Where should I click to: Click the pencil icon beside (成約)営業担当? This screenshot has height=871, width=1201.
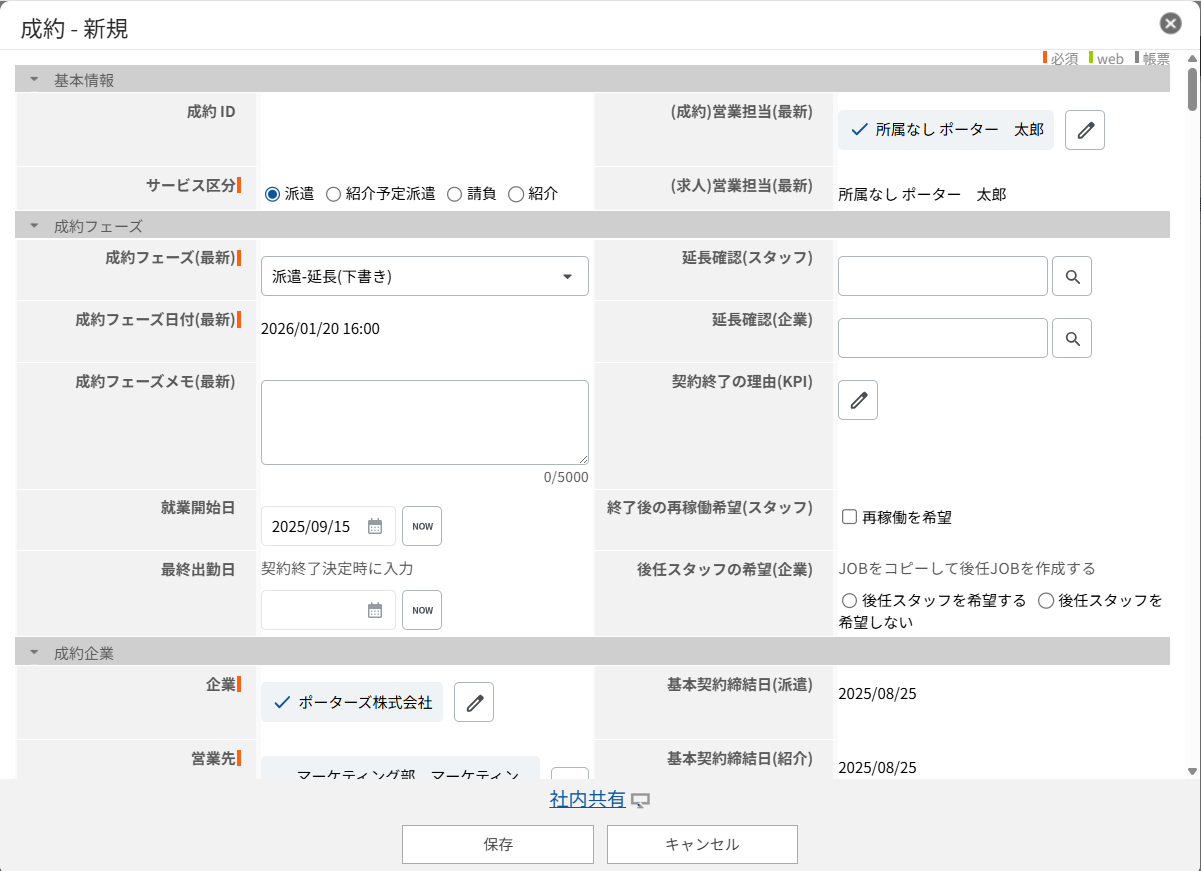click(1084, 130)
